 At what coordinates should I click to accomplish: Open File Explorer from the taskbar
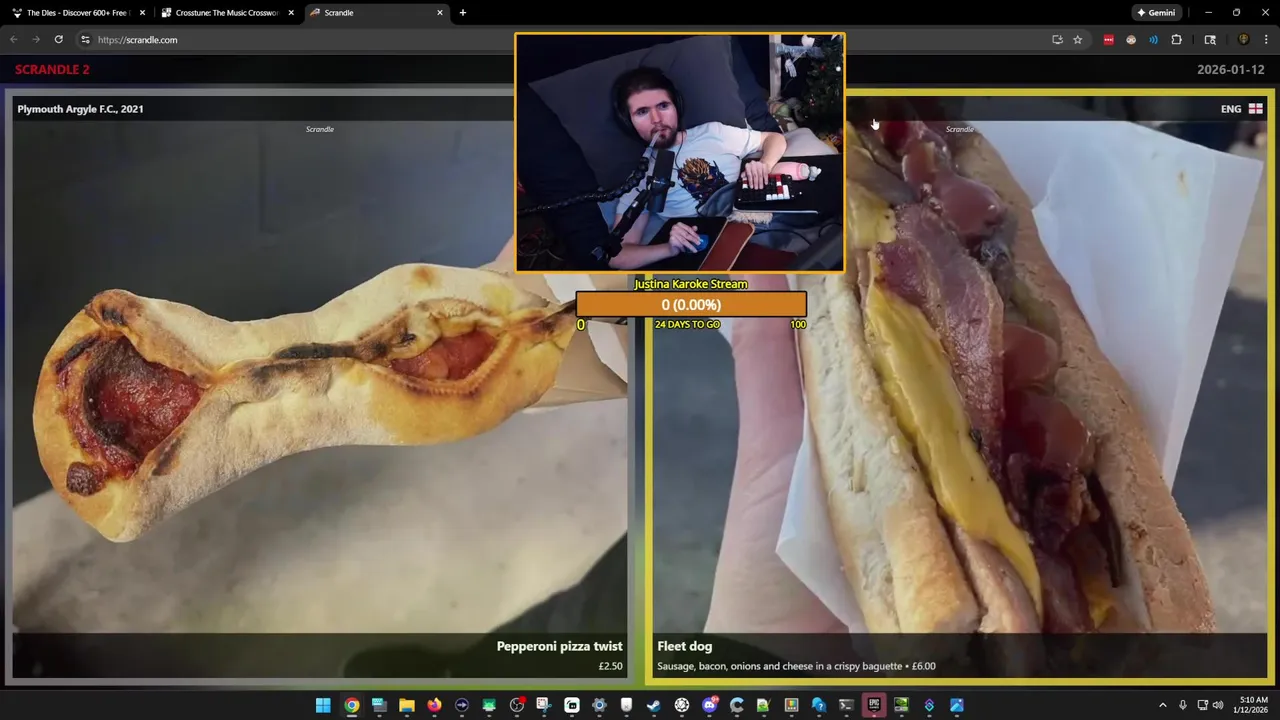click(407, 705)
